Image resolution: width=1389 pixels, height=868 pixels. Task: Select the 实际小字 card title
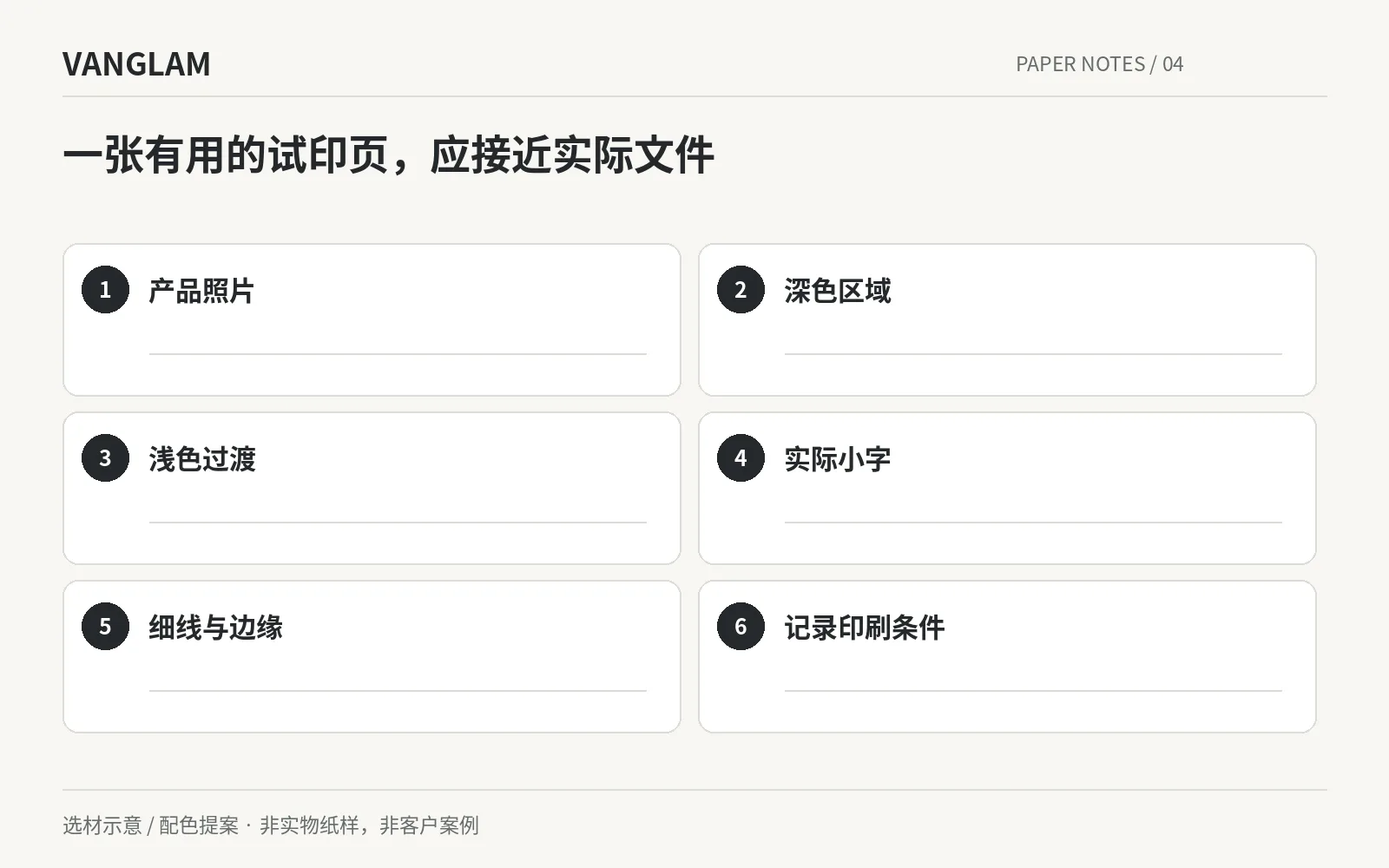[838, 459]
